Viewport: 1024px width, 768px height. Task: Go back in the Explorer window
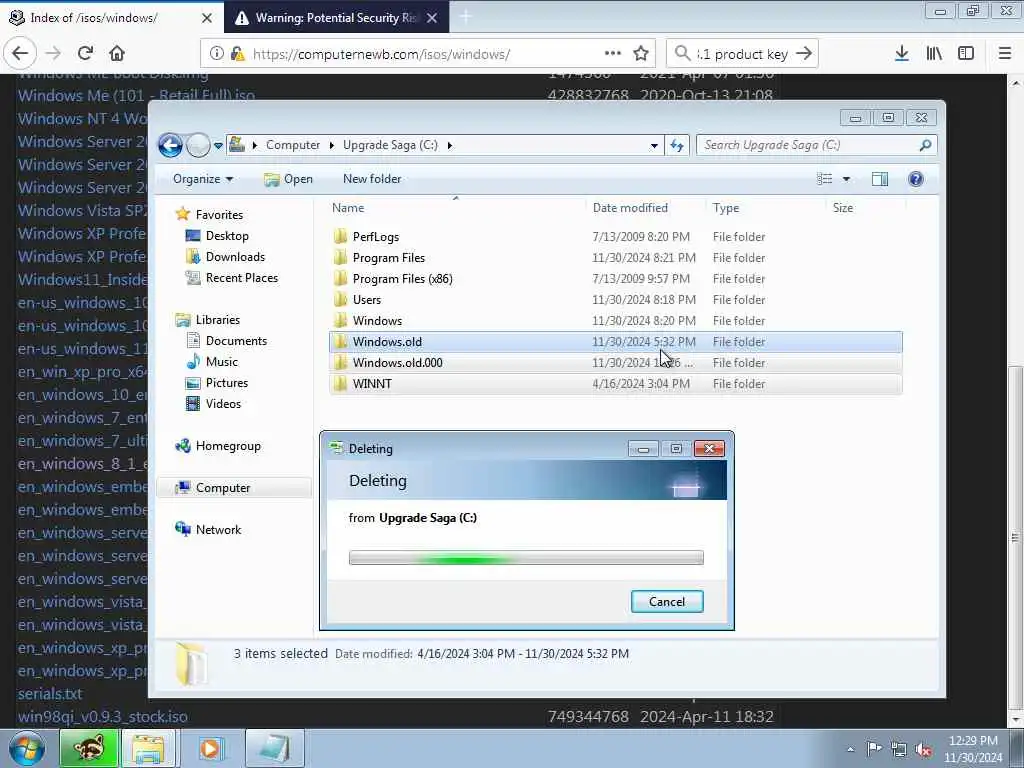170,145
